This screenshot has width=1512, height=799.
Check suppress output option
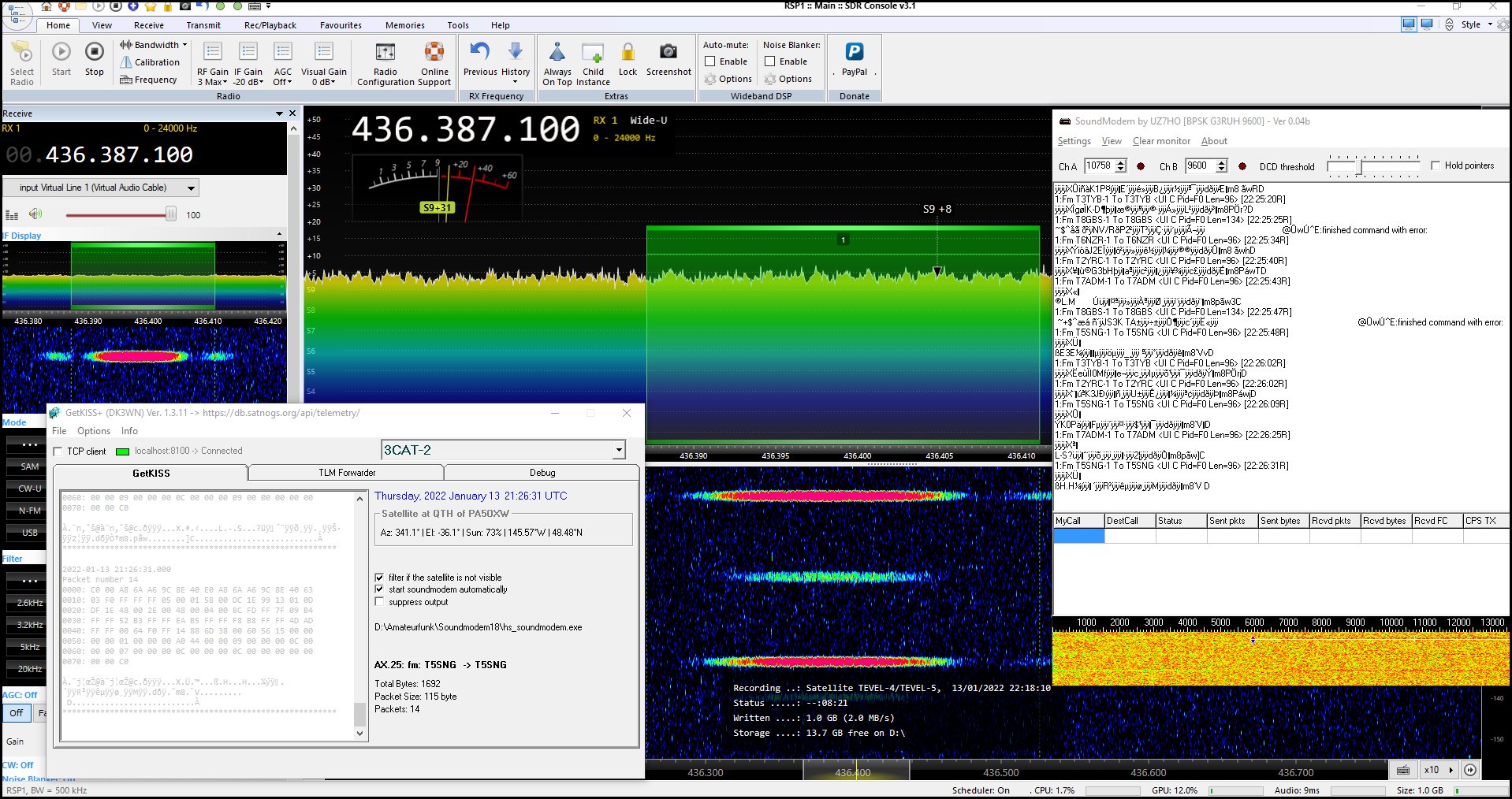380,602
